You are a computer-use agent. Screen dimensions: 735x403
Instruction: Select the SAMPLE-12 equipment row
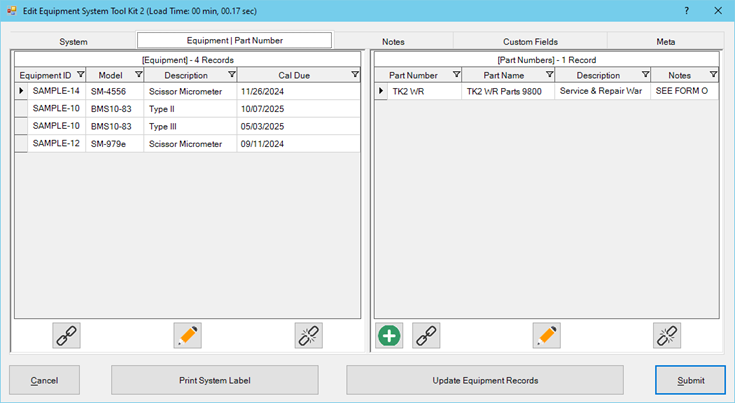pyautogui.click(x=55, y=144)
